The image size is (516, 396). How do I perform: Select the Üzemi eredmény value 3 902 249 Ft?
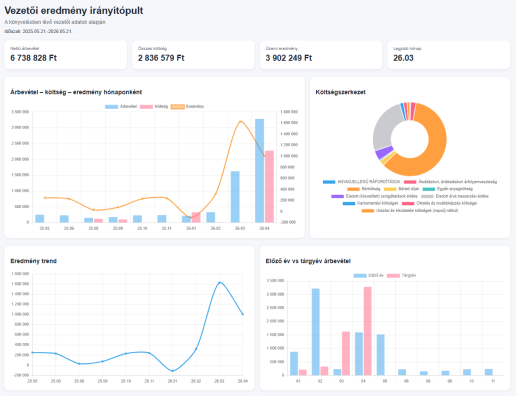coord(289,58)
